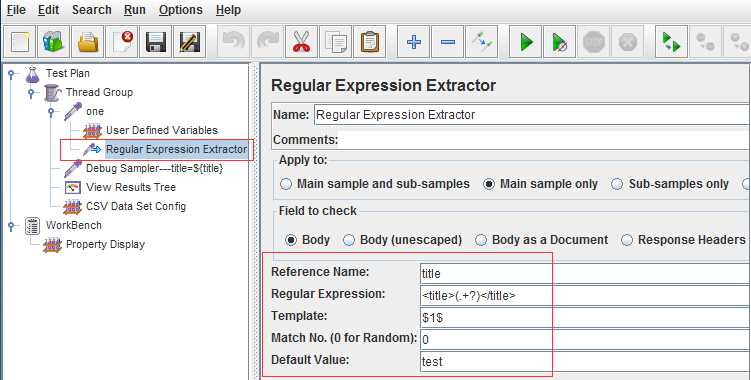This screenshot has width=751, height=380.
Task: Collapse all nodes with minus icon
Action: click(447, 42)
